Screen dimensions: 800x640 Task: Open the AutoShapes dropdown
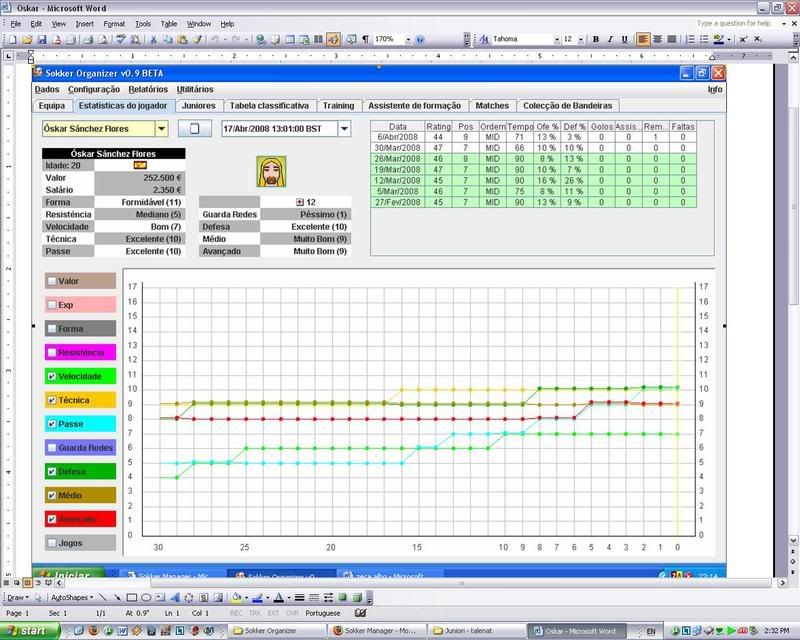tap(72, 597)
